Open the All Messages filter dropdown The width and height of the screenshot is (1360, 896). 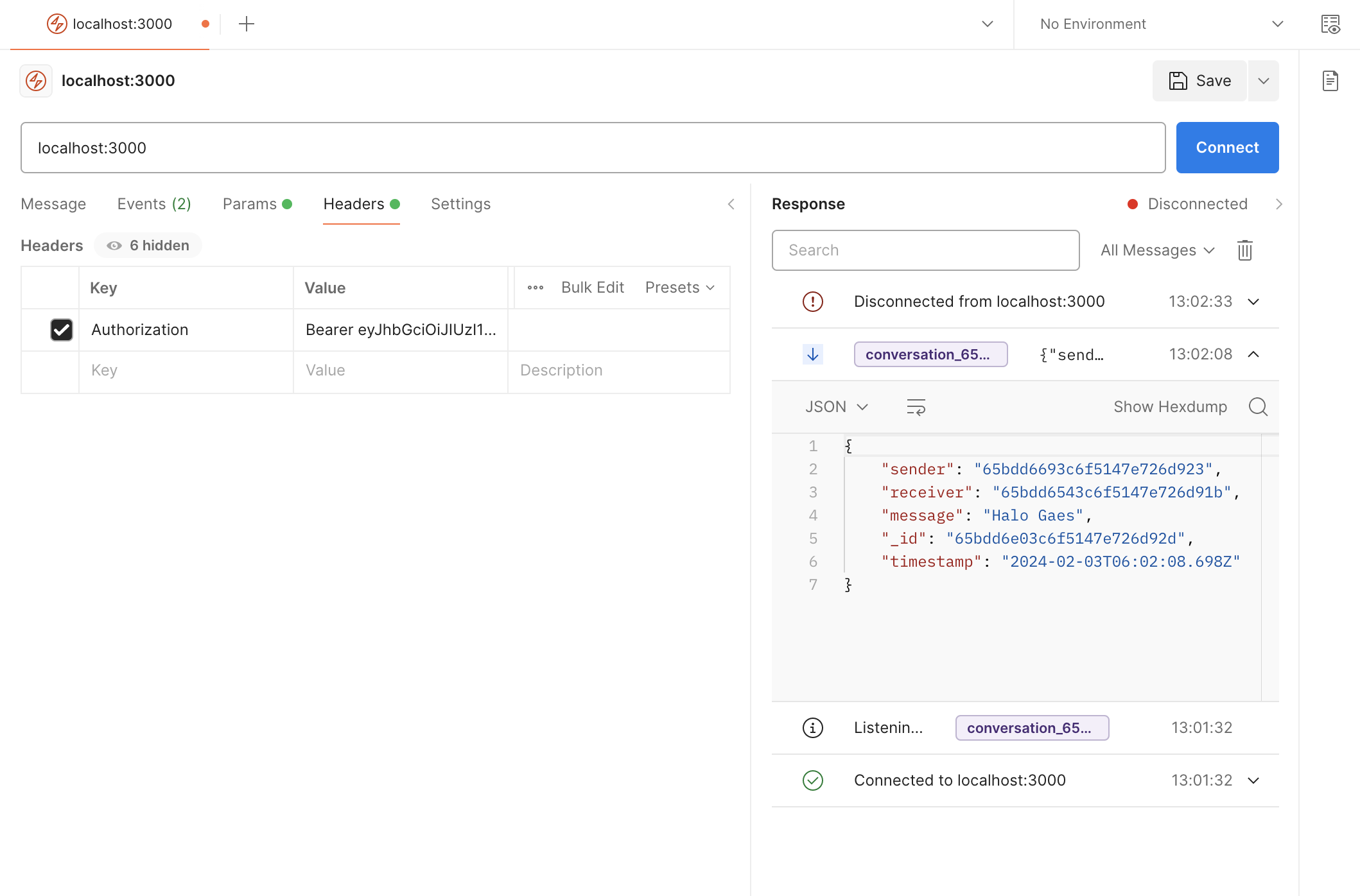coord(1157,250)
